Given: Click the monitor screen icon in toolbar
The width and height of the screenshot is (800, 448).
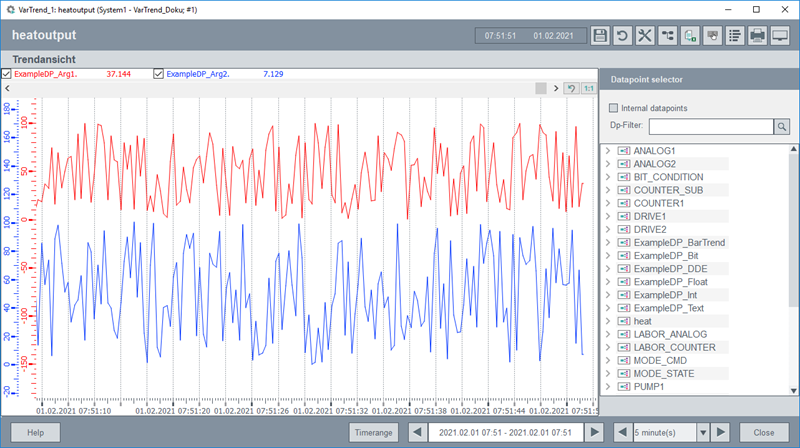Looking at the screenshot, I should click(781, 36).
